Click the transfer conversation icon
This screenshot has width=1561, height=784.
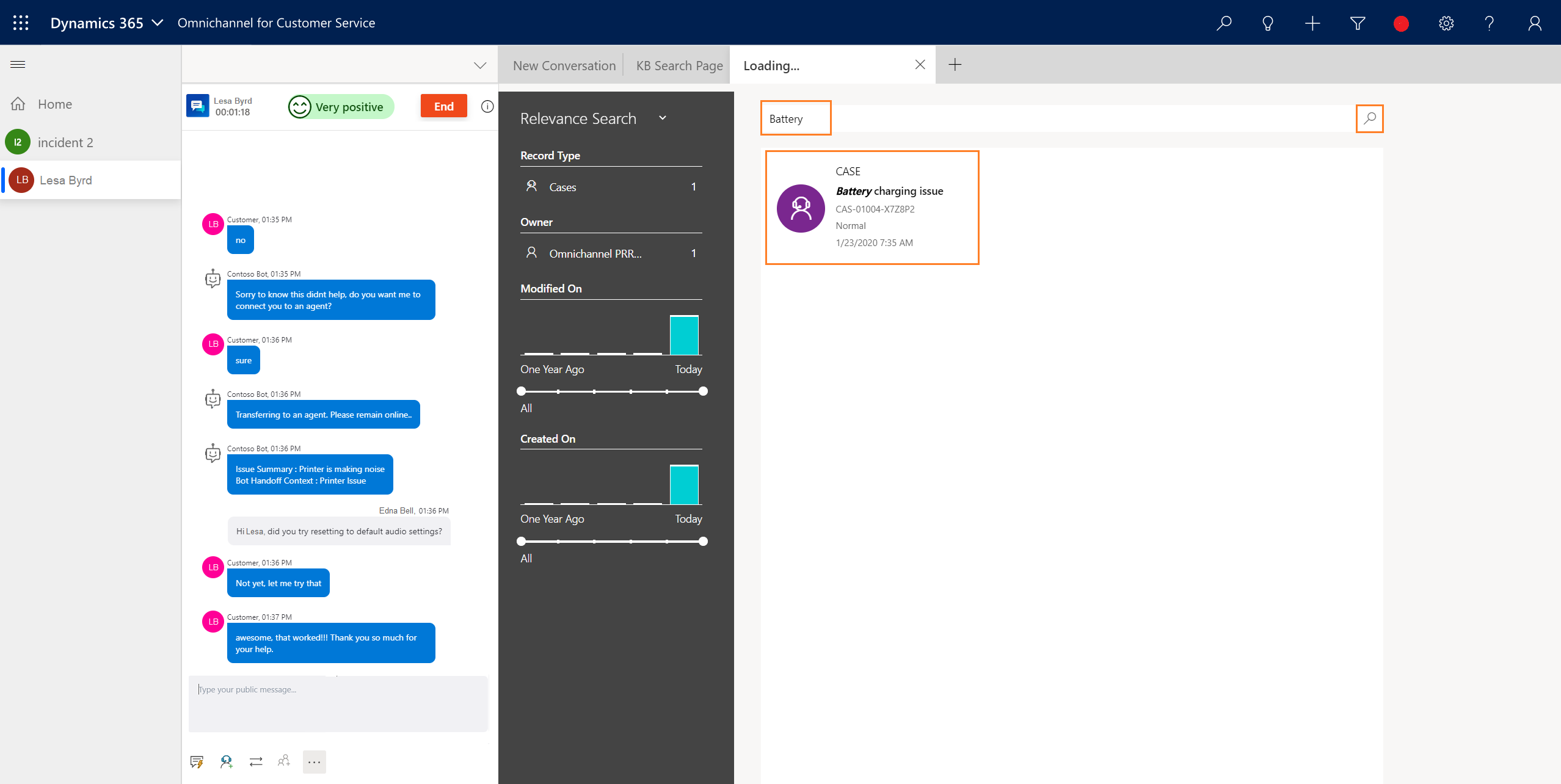coord(256,762)
